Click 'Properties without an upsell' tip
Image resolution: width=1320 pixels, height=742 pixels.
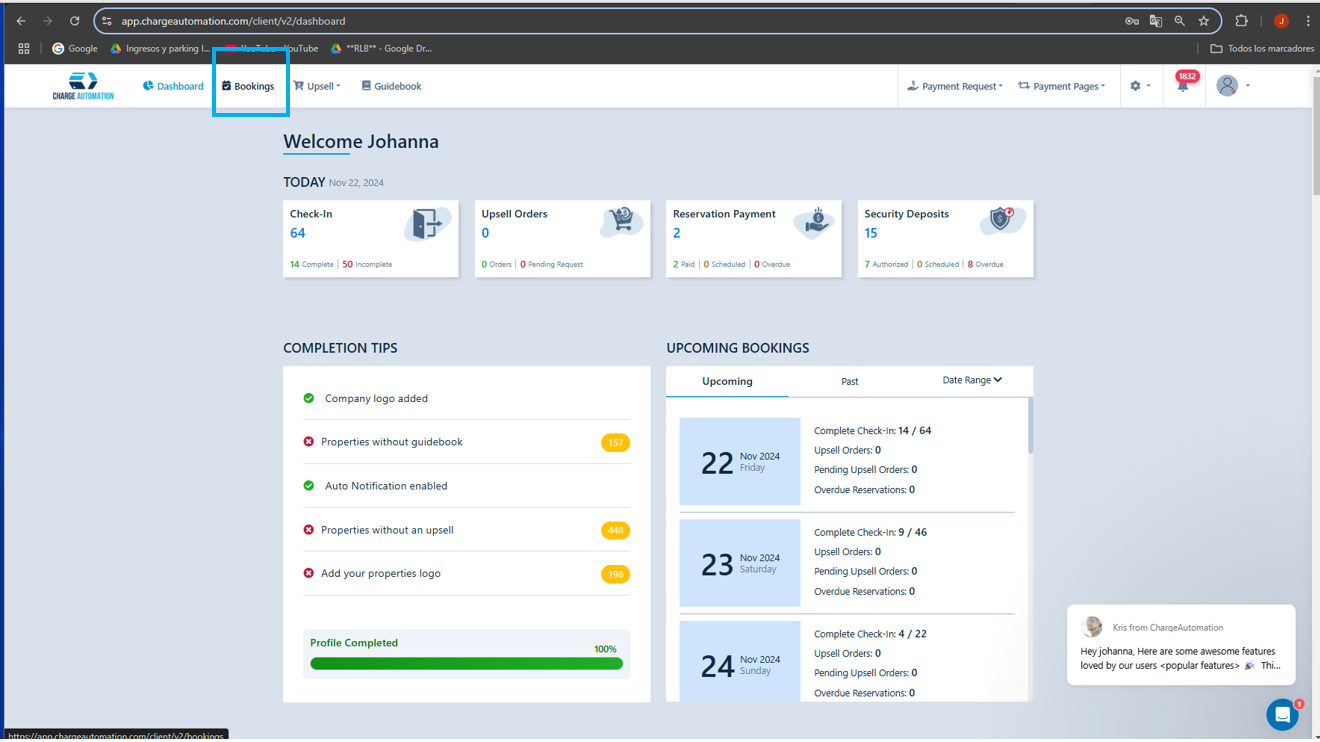(387, 530)
